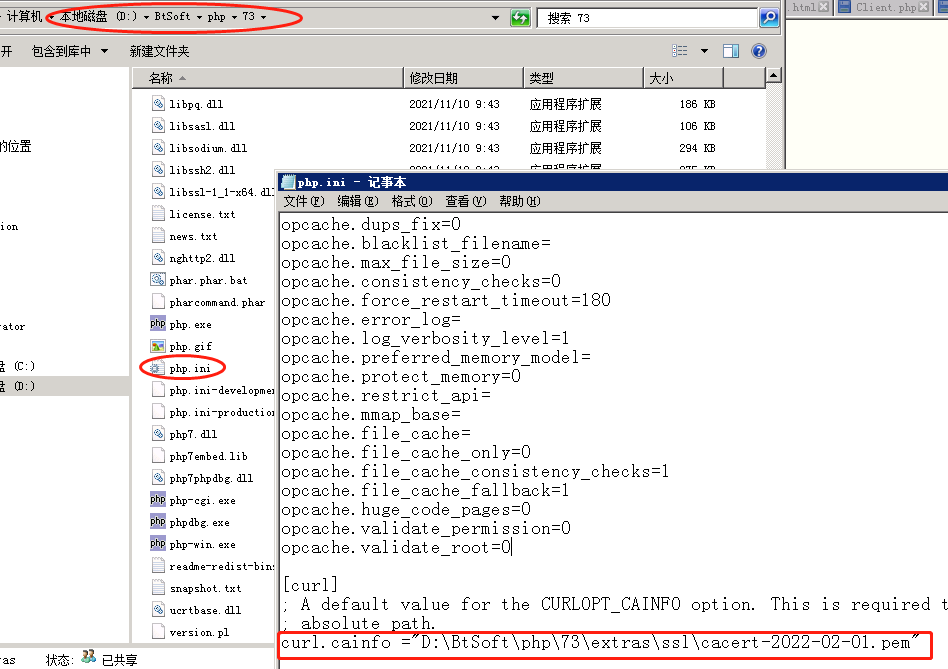This screenshot has height=669, width=948.
Task: Open Notepad 格式(O) menu
Action: 412,201
